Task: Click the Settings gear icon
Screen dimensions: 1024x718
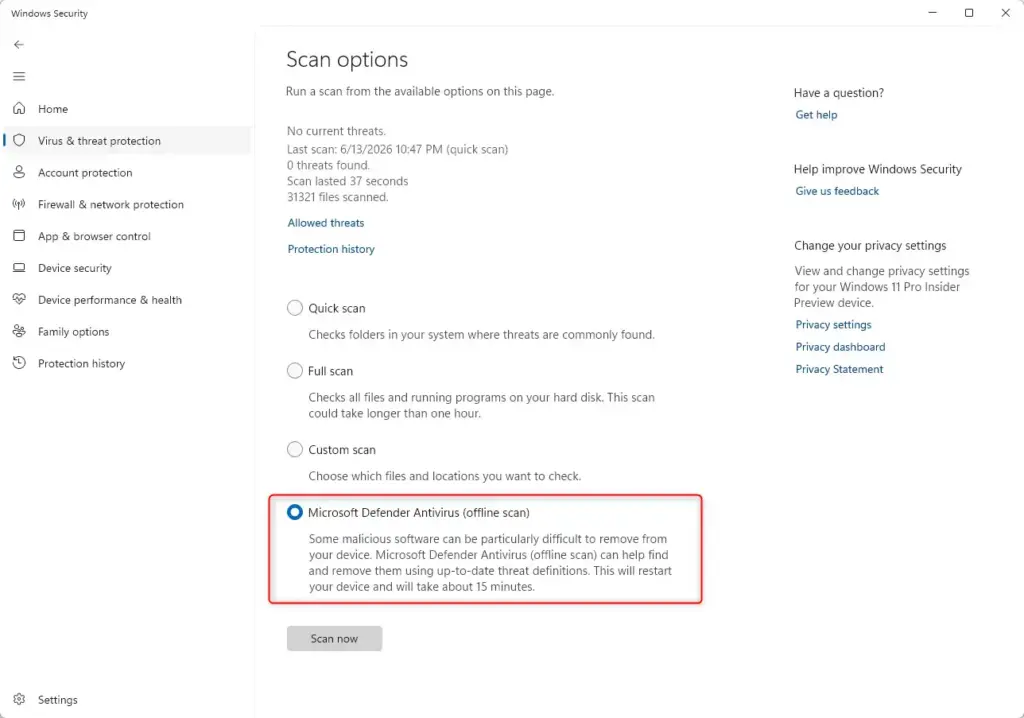Action: click(19, 699)
